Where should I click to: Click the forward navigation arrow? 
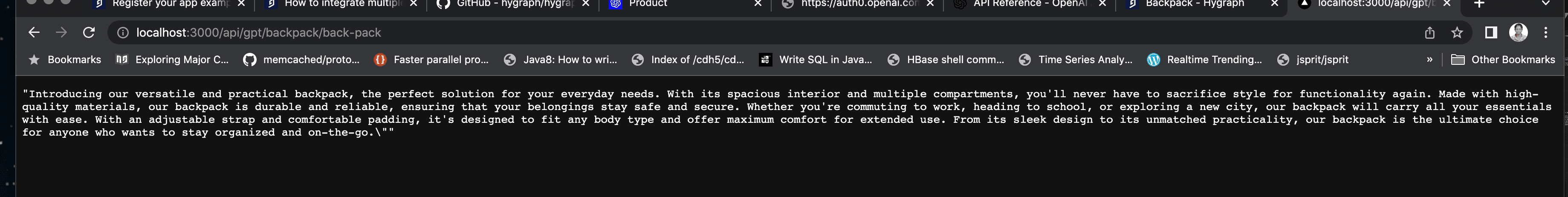(x=61, y=33)
